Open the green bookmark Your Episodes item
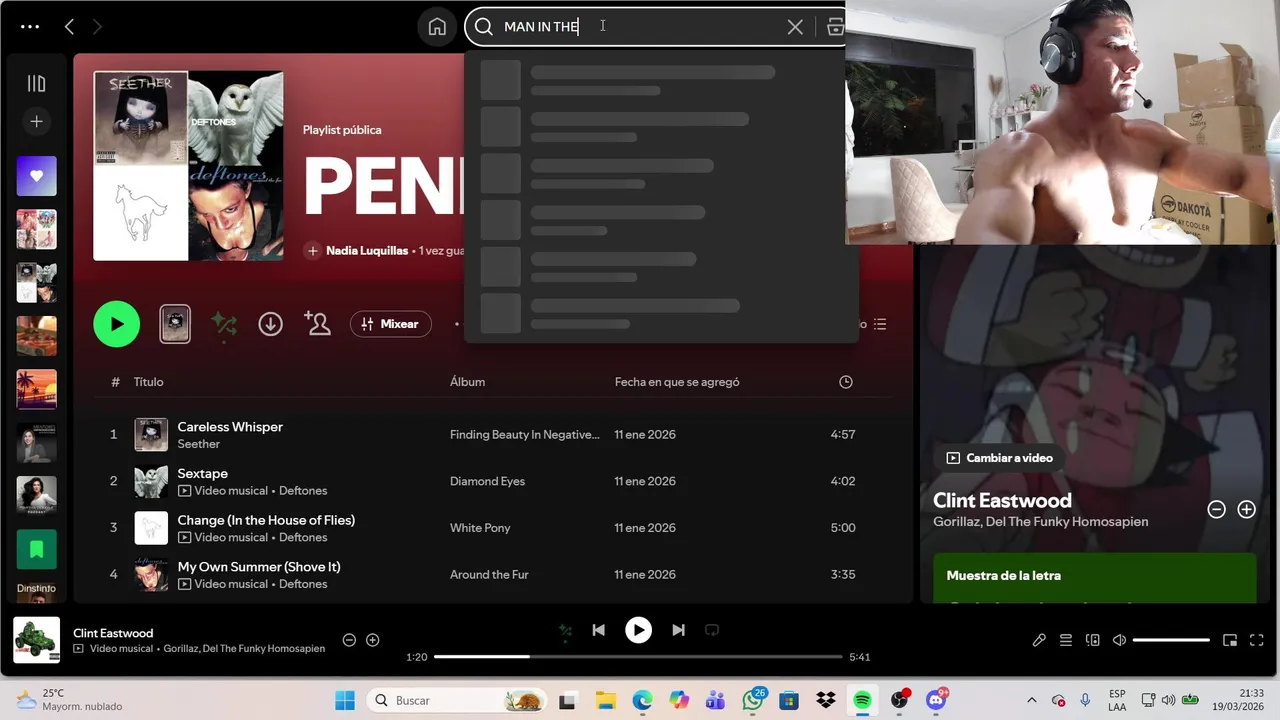The width and height of the screenshot is (1280, 720). point(36,549)
